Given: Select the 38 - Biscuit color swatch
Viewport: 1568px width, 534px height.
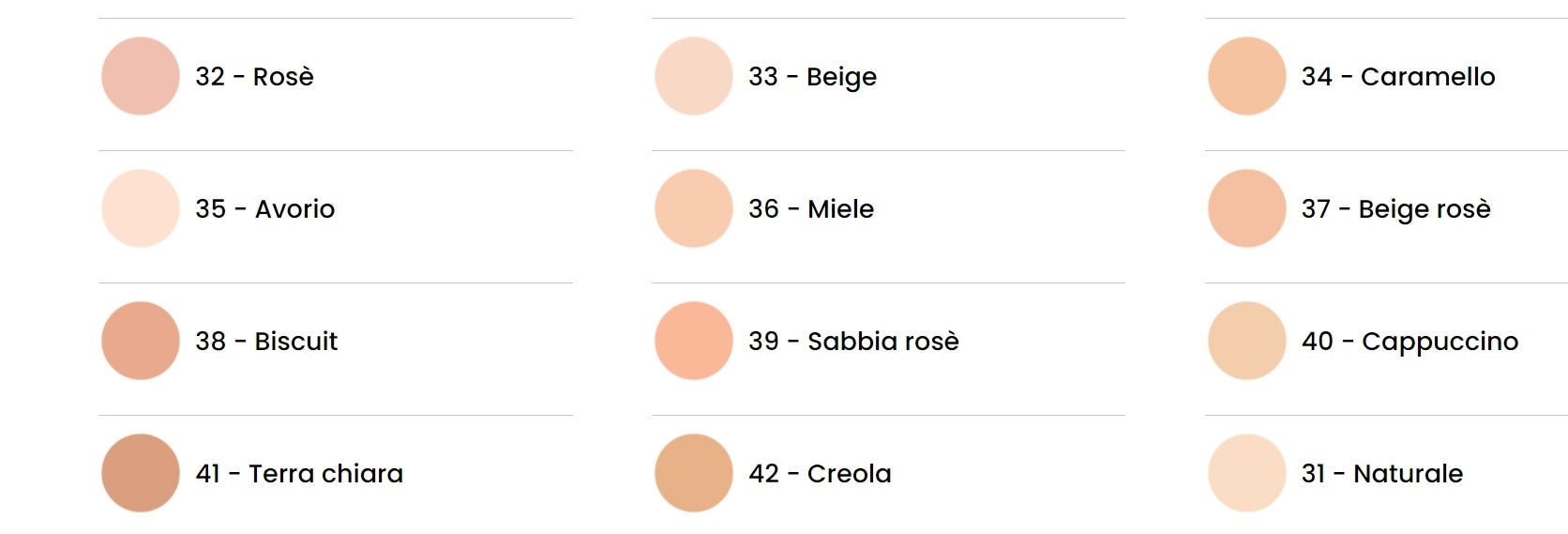Looking at the screenshot, I should tap(141, 341).
